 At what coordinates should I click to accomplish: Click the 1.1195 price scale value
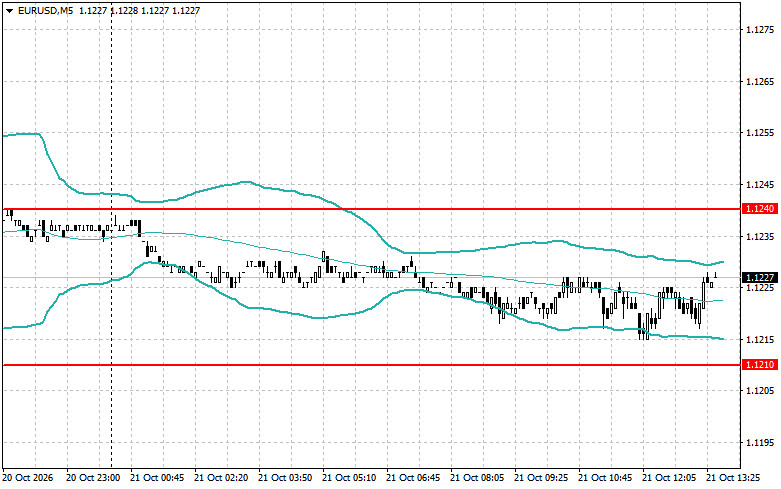pyautogui.click(x=760, y=443)
